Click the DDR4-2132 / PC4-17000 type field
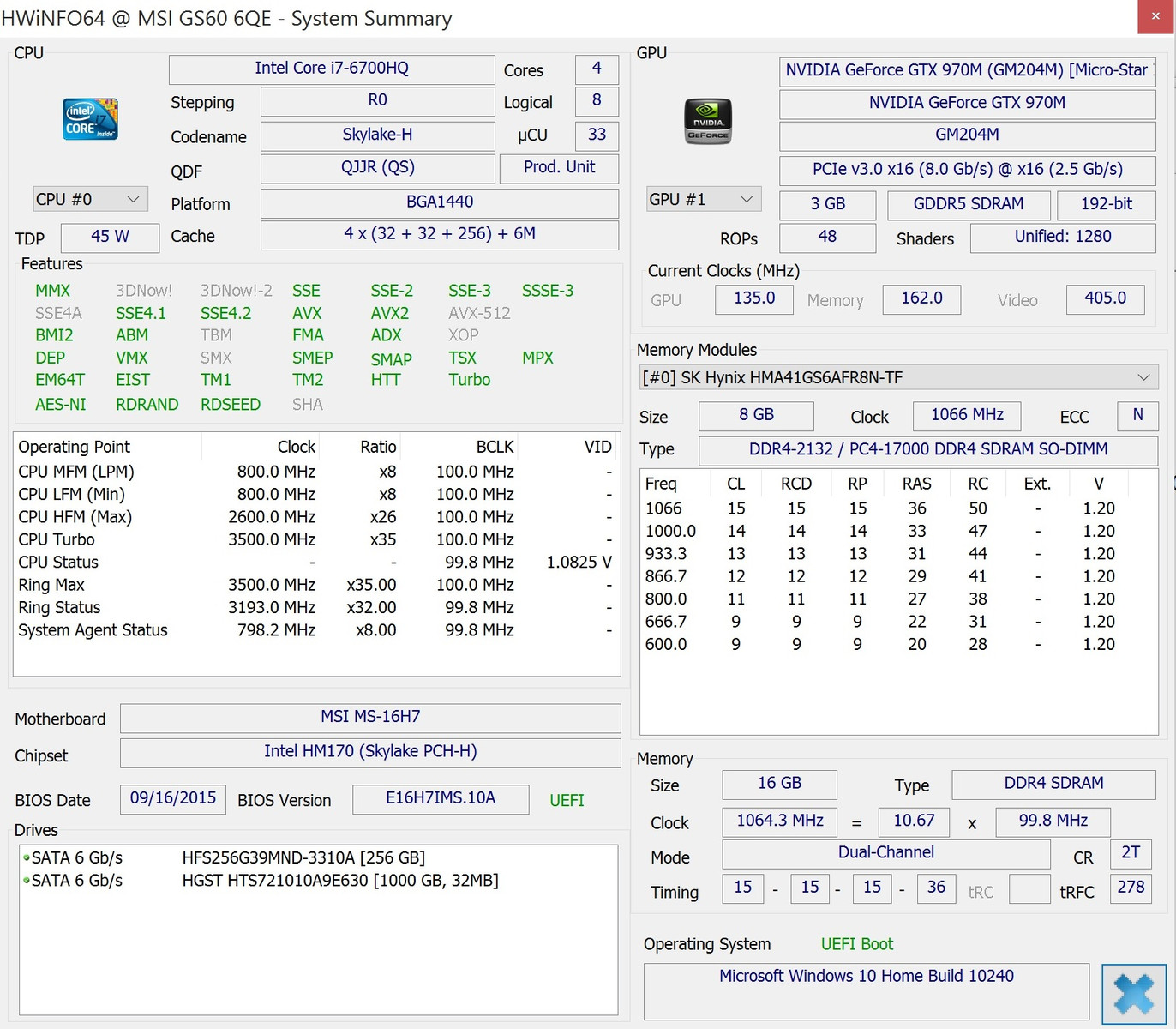This screenshot has height=1029, width=1176. (x=928, y=450)
